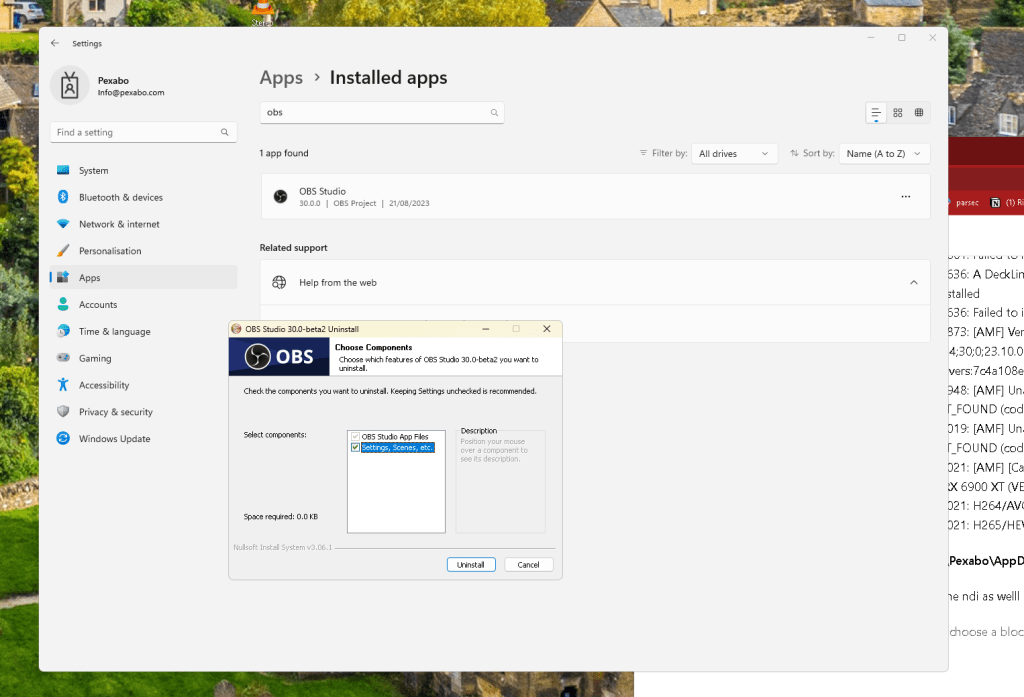Screen dimensions: 1024x697
Task: Open the Sort by Name (A to Z) dropdown
Action: pos(884,154)
